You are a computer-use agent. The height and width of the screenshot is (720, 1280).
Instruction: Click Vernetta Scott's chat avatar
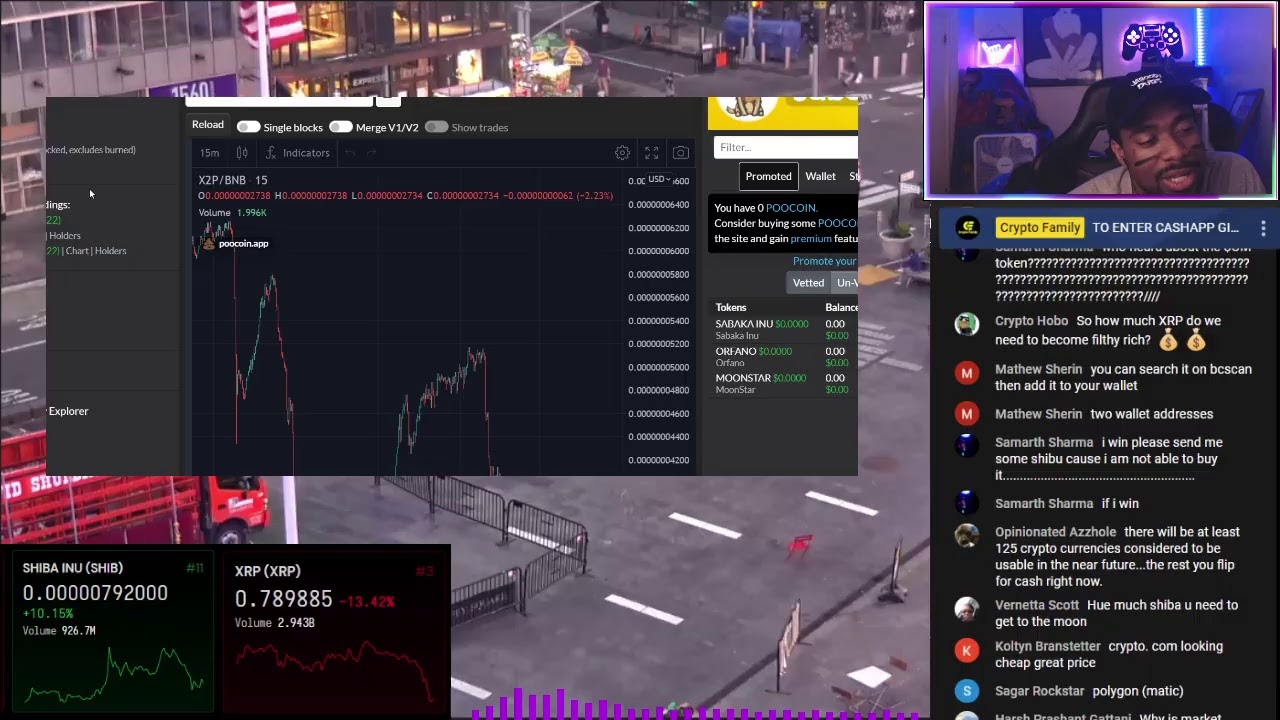tap(966, 609)
